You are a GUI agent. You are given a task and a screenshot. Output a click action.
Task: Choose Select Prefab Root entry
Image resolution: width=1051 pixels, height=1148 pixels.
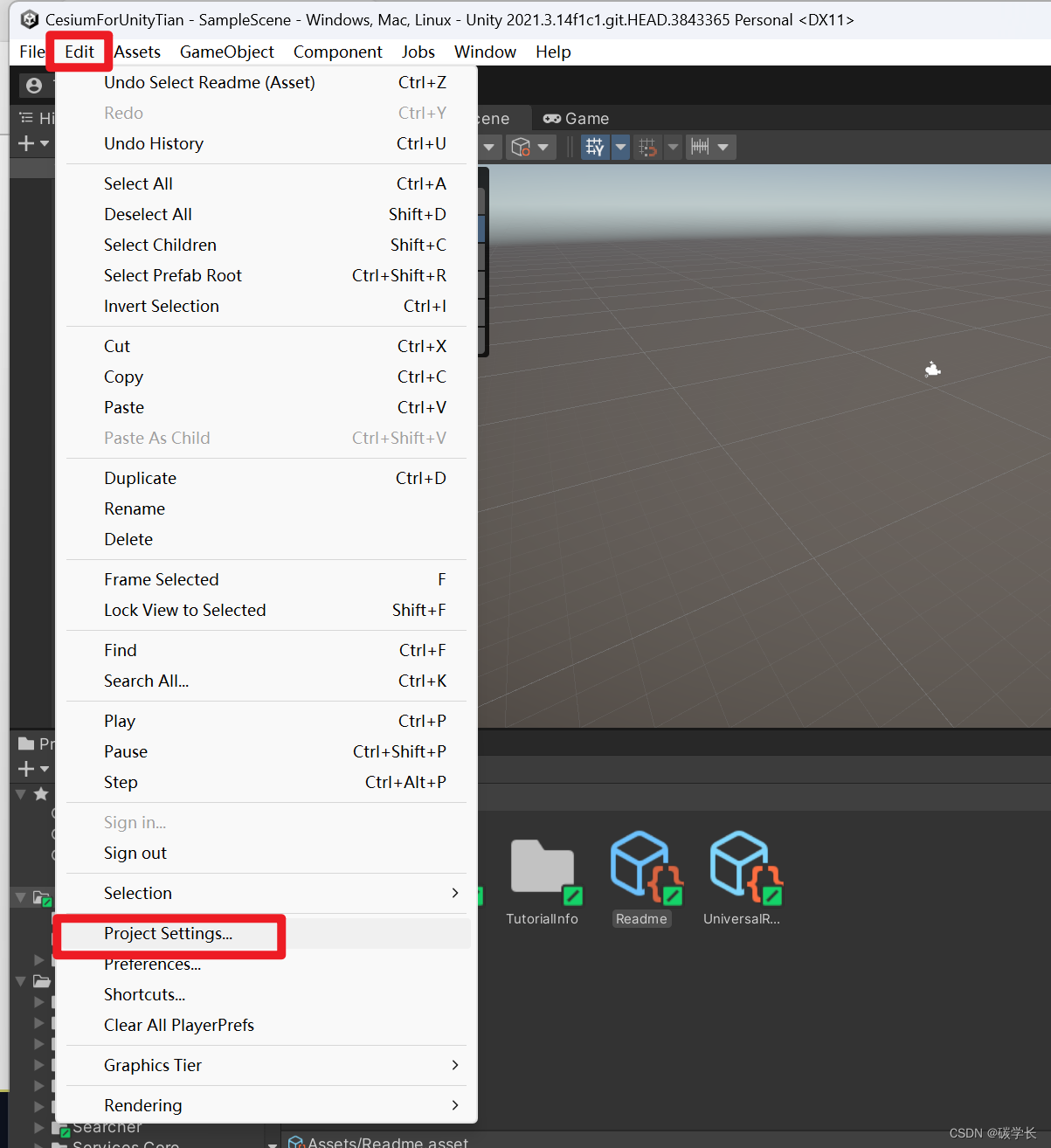pyautogui.click(x=266, y=275)
